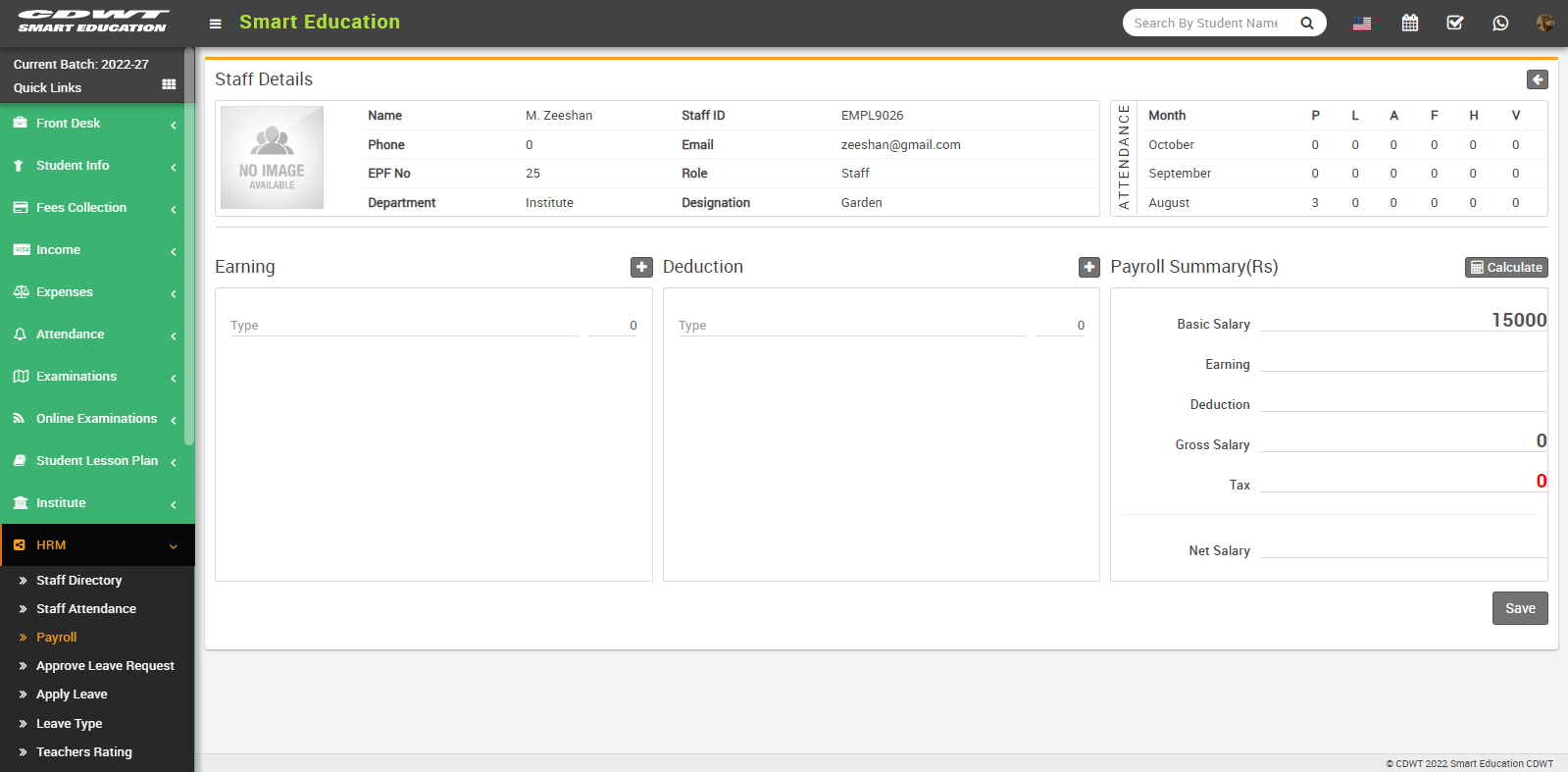This screenshot has width=1568, height=772.
Task: Expand the Student Info chevron
Action: (x=174, y=168)
